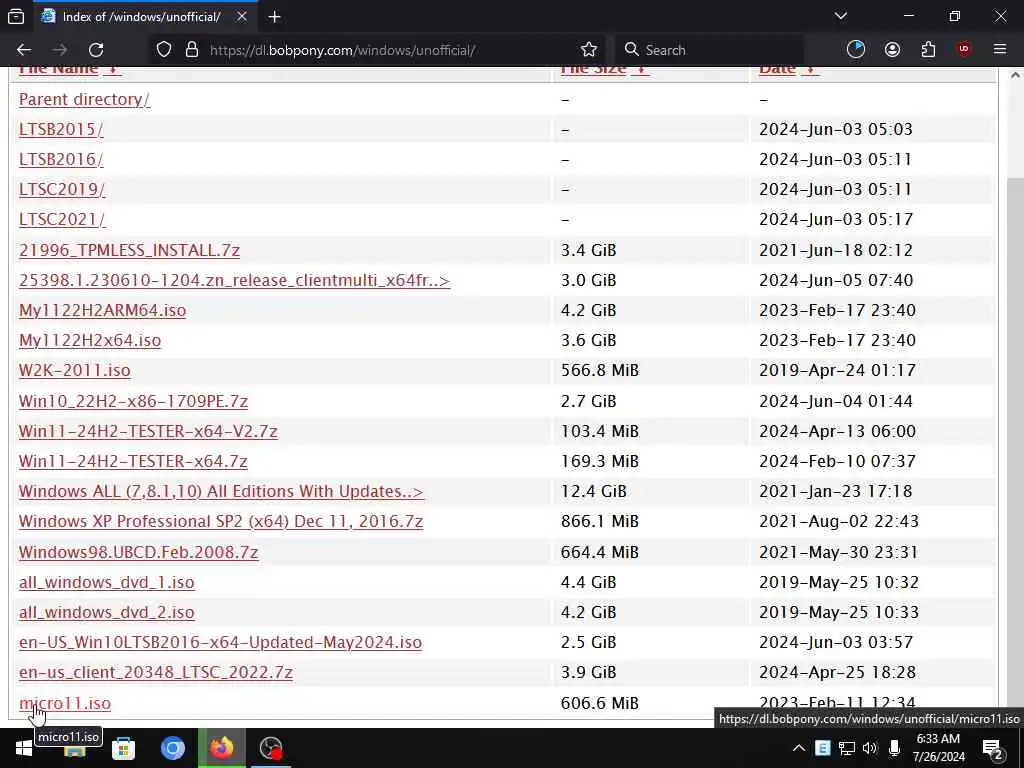
Task: Reload the page with the refresh icon
Action: click(96, 50)
